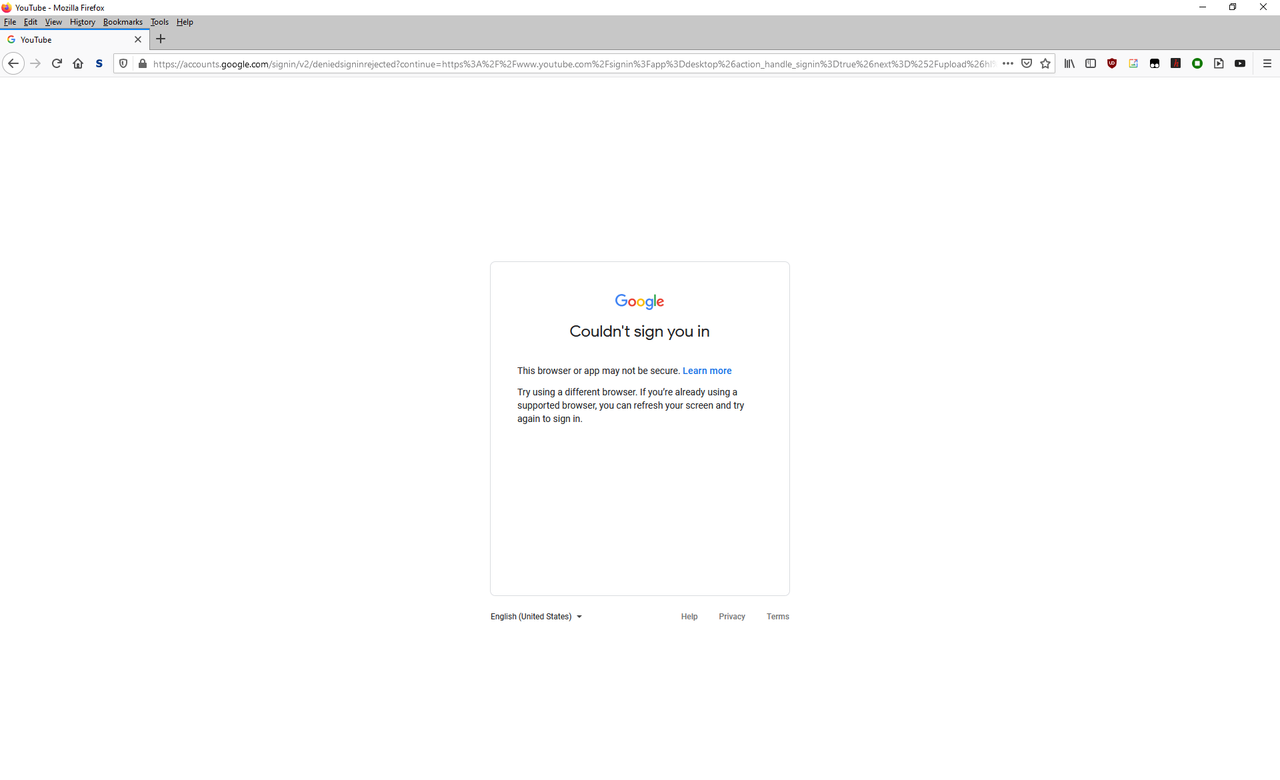This screenshot has height=780, width=1280.
Task: Open the Privacy footer link
Action: [x=732, y=617]
